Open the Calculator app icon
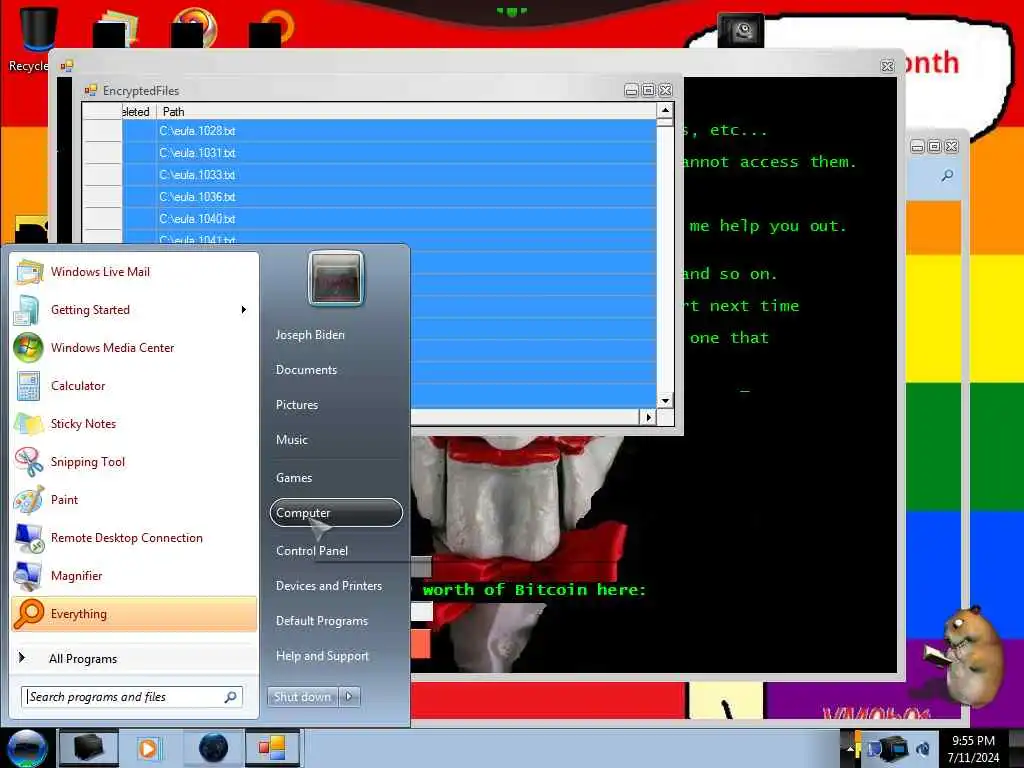Viewport: 1024px width, 768px height. [x=28, y=386]
